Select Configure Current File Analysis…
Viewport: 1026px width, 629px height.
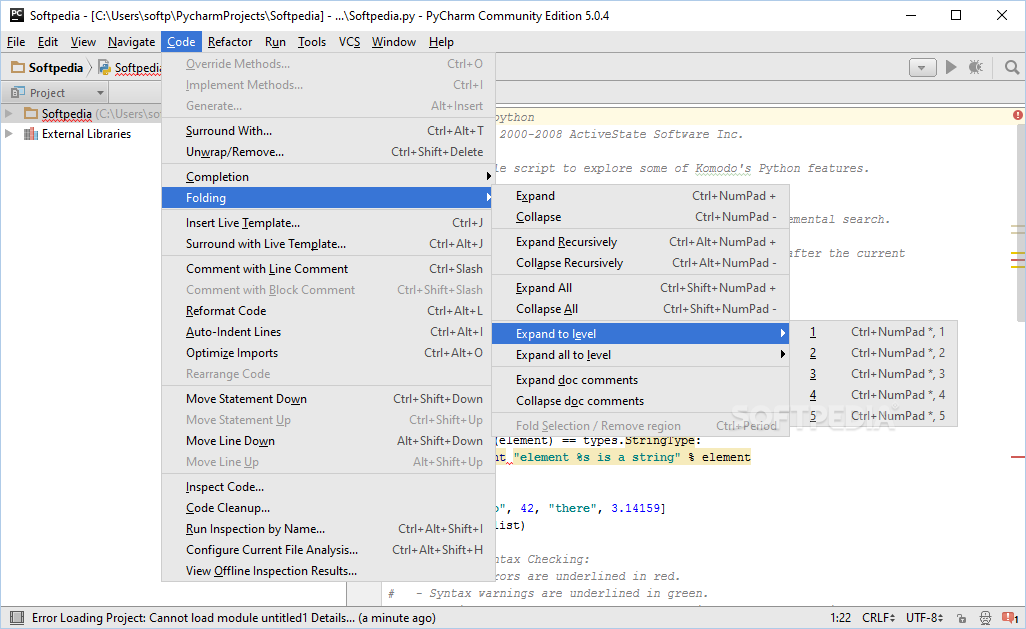click(x=328, y=550)
